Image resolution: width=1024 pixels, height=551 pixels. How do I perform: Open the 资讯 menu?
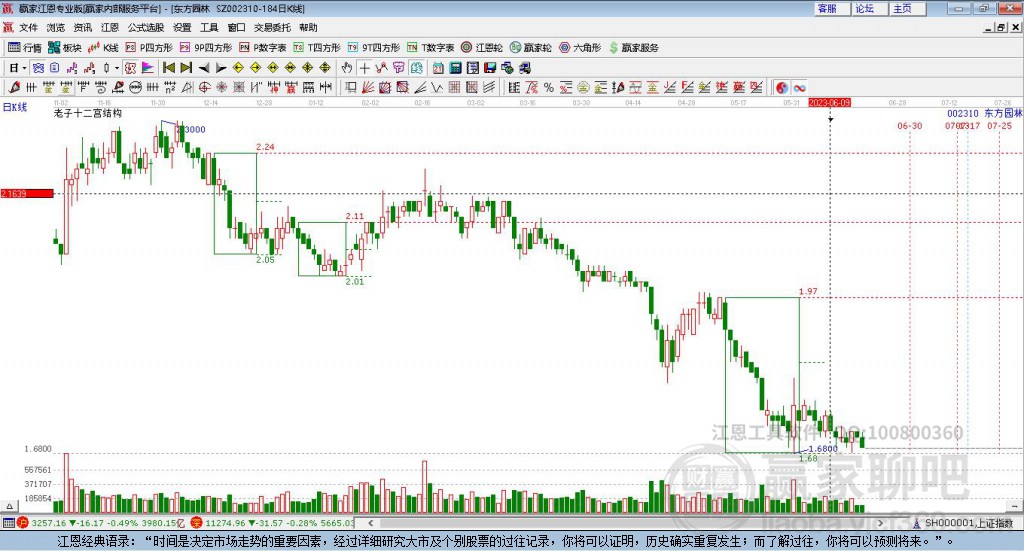click(82, 27)
